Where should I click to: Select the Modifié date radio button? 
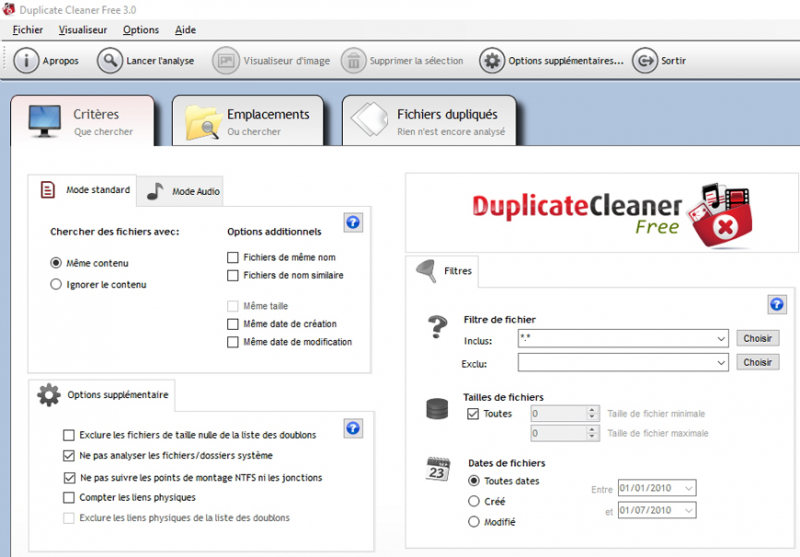pyautogui.click(x=474, y=522)
